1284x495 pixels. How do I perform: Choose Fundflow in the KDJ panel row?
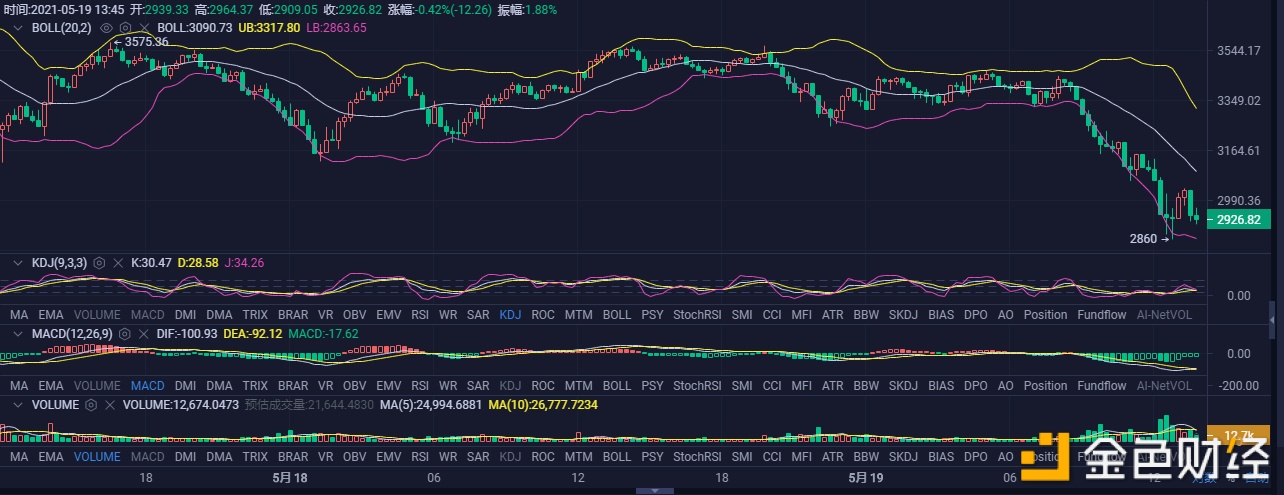(x=1101, y=314)
